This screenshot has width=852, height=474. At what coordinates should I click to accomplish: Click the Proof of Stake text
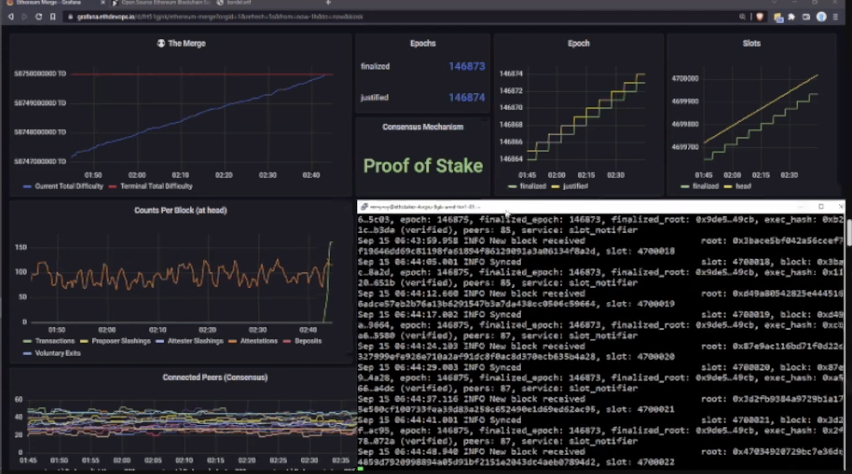[x=423, y=166]
